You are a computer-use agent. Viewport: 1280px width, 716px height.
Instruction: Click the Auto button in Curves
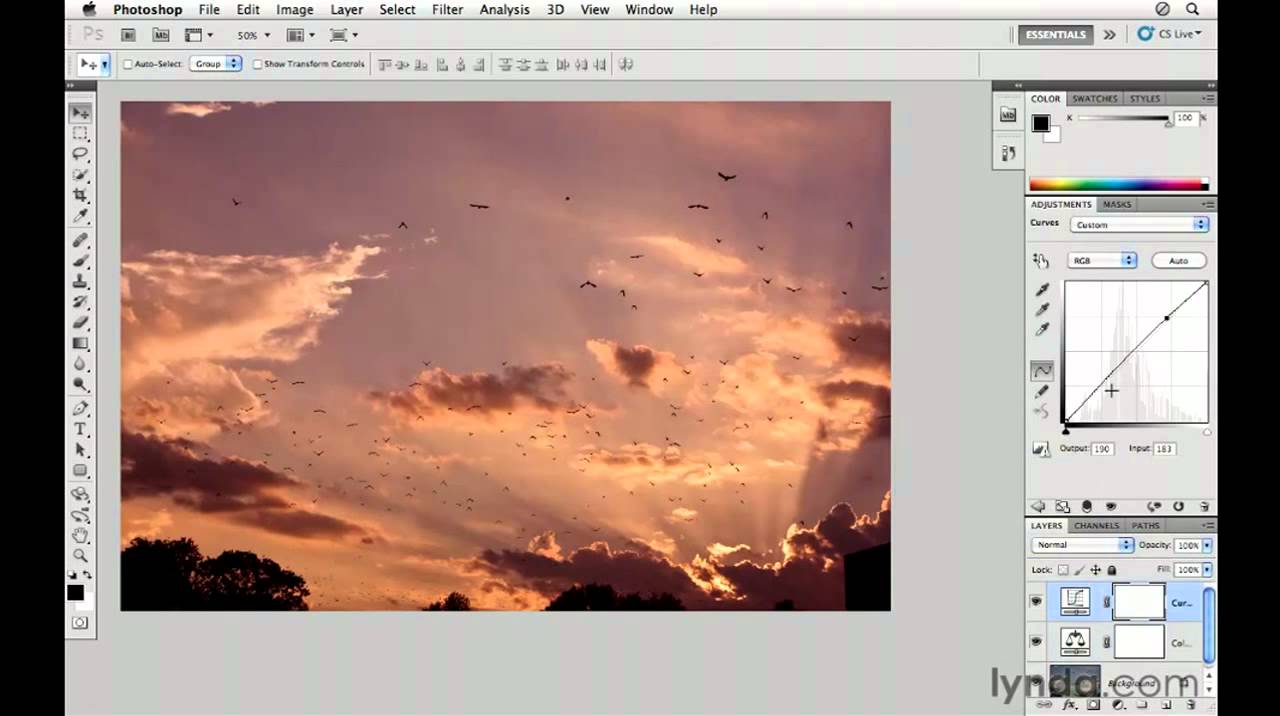click(1179, 260)
